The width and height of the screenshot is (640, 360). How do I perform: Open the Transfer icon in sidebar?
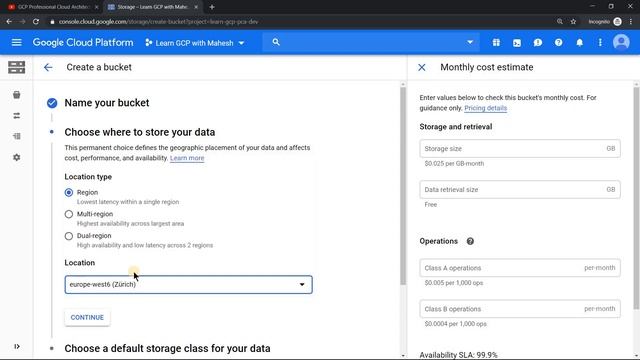point(16,116)
